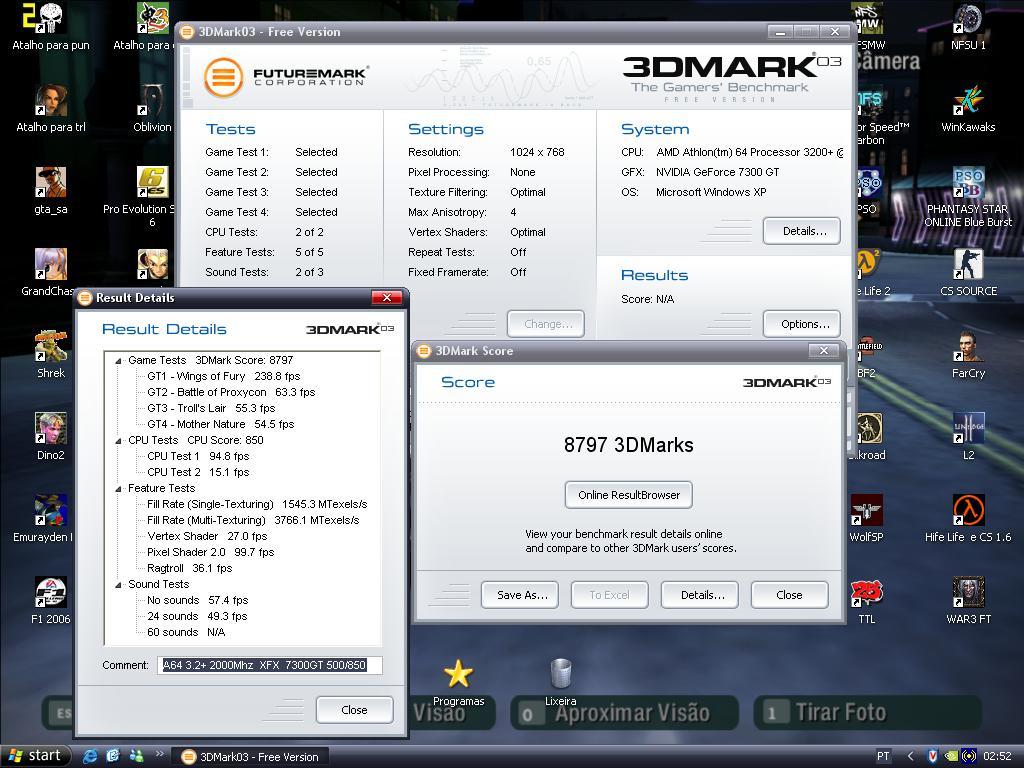Image resolution: width=1024 pixels, height=768 pixels.
Task: Click Close button in Result Details
Action: tap(355, 710)
